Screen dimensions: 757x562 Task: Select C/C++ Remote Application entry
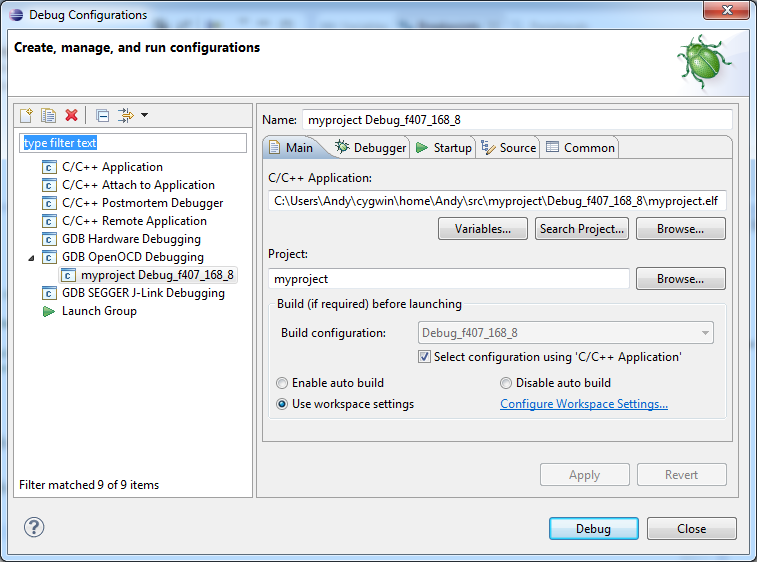tap(134, 221)
